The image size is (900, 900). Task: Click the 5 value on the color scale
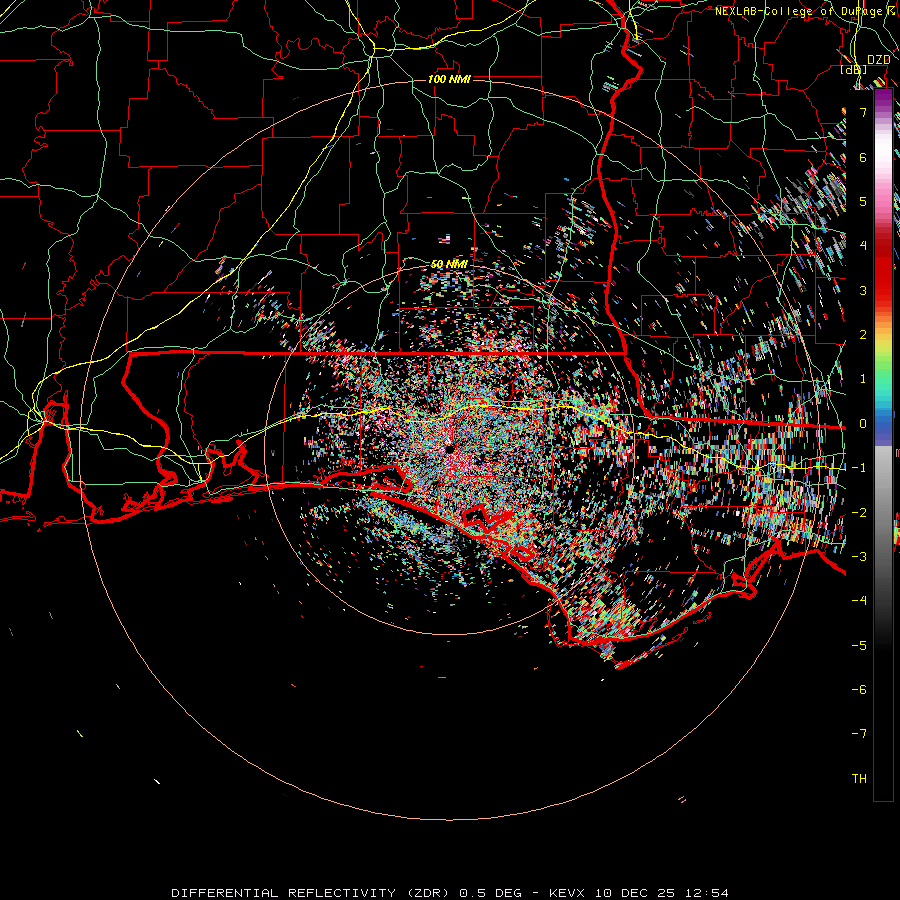pyautogui.click(x=863, y=201)
